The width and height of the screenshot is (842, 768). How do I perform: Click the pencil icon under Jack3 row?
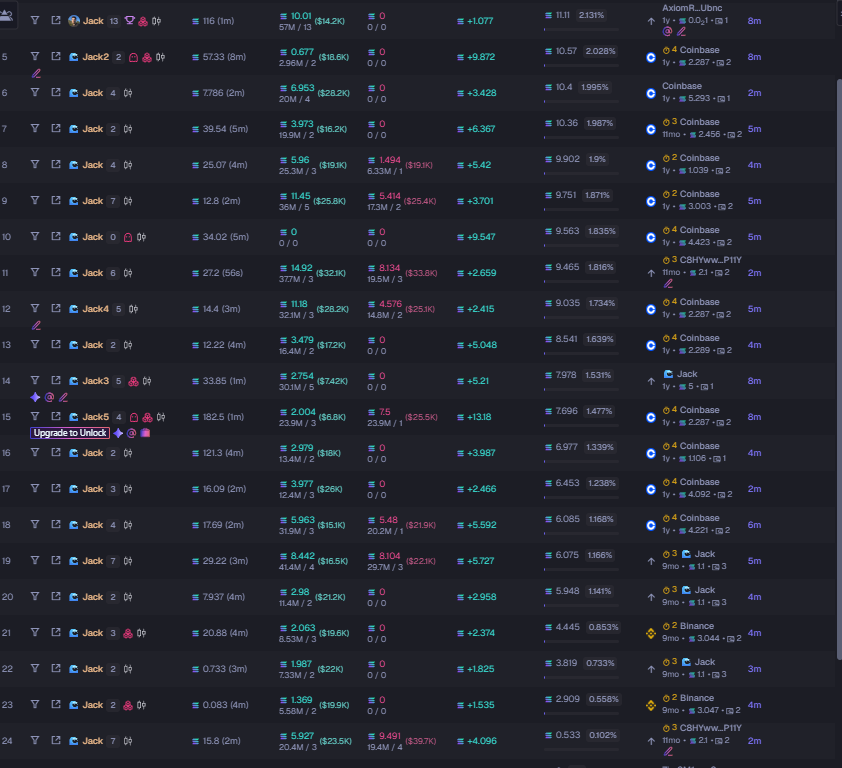point(63,397)
